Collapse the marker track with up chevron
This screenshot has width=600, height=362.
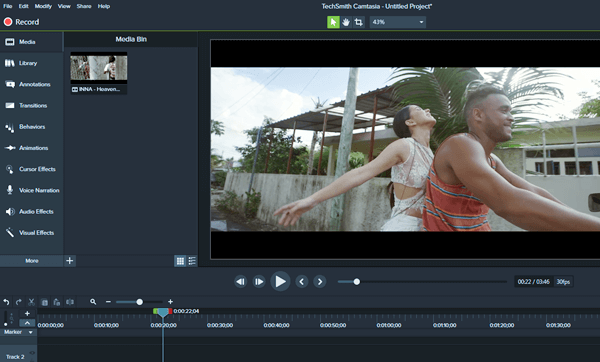coord(27,323)
